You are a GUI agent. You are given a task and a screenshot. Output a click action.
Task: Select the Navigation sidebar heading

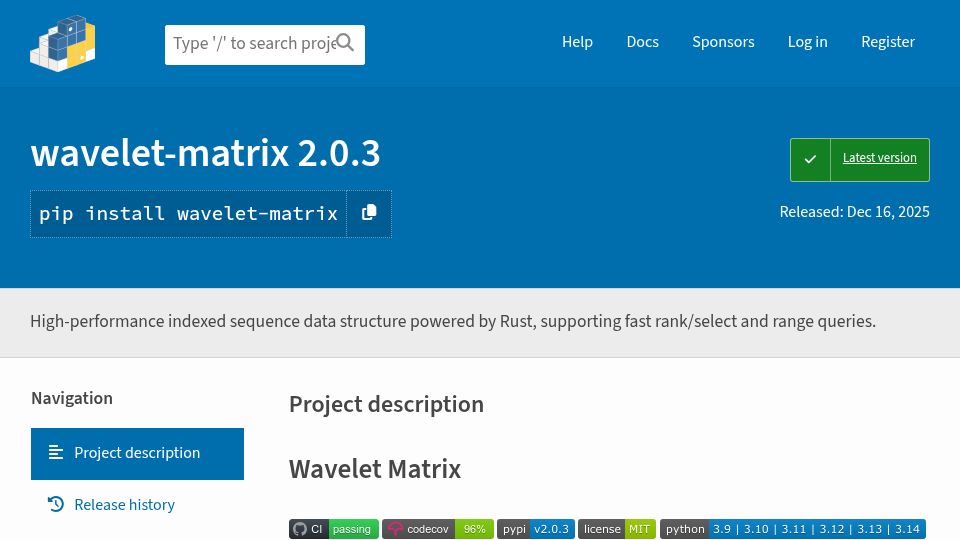pyautogui.click(x=72, y=398)
